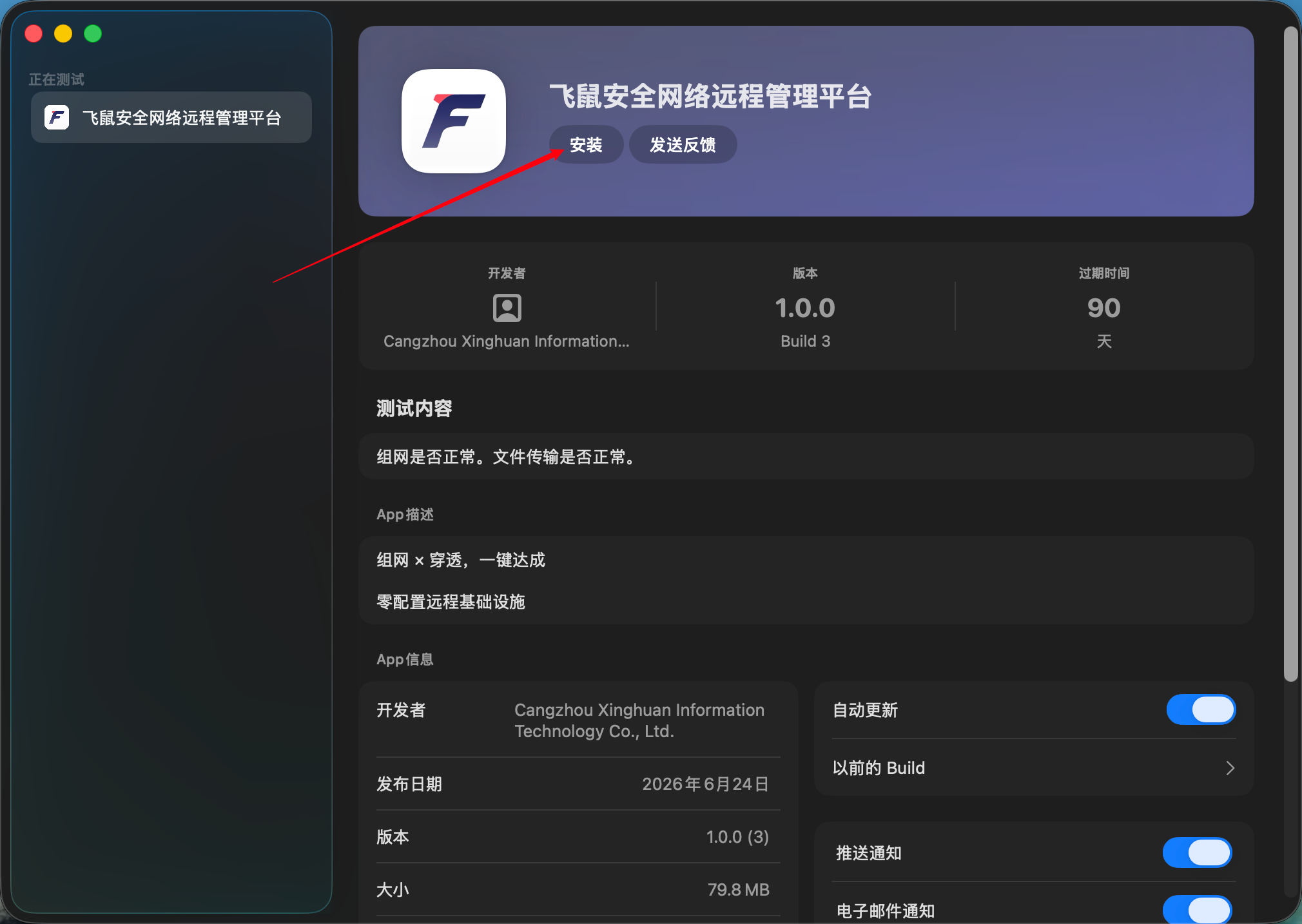Click the yellow minimize window button
Image resolution: width=1302 pixels, height=924 pixels.
[63, 34]
